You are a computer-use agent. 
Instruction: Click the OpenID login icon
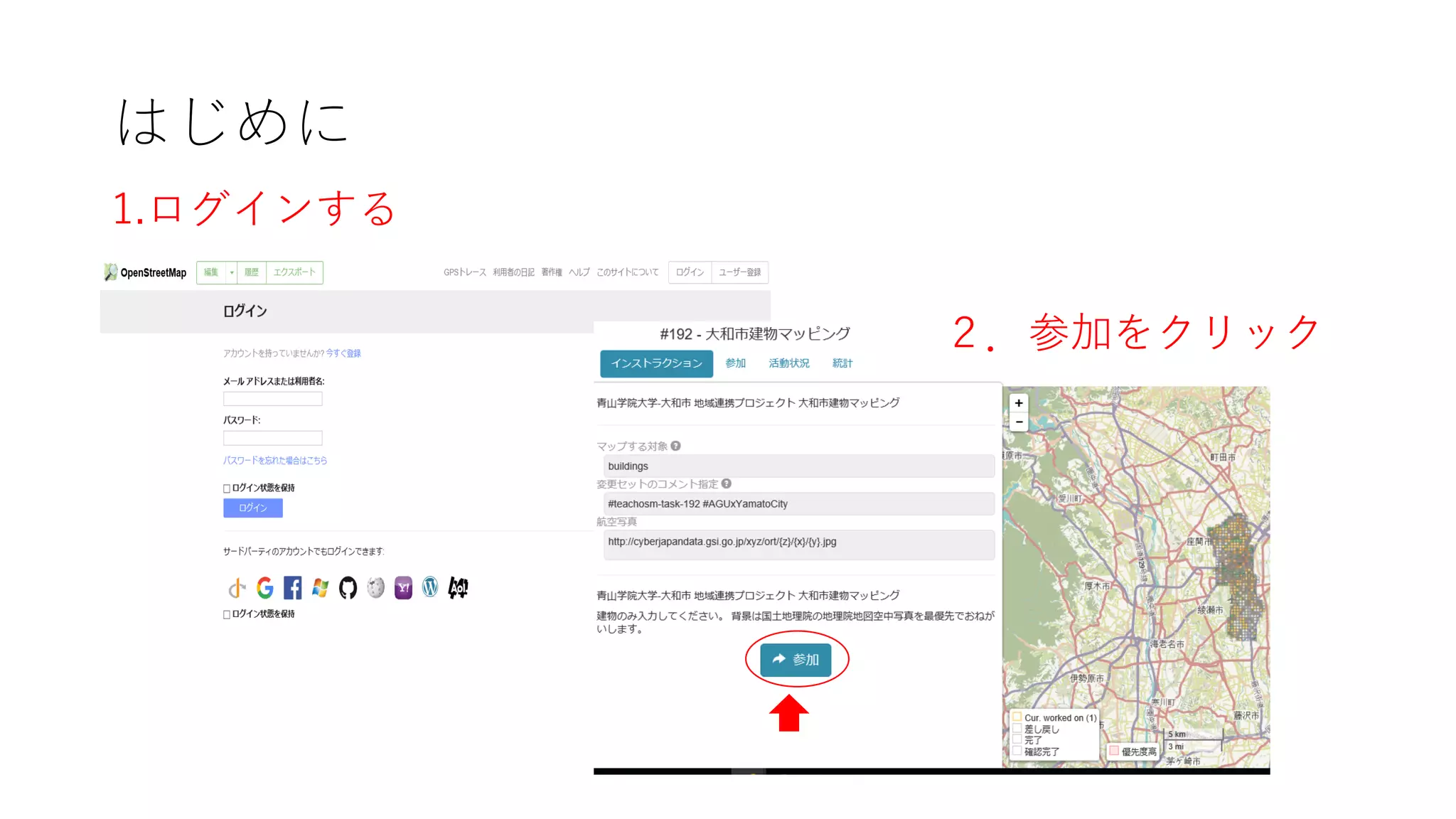(237, 588)
